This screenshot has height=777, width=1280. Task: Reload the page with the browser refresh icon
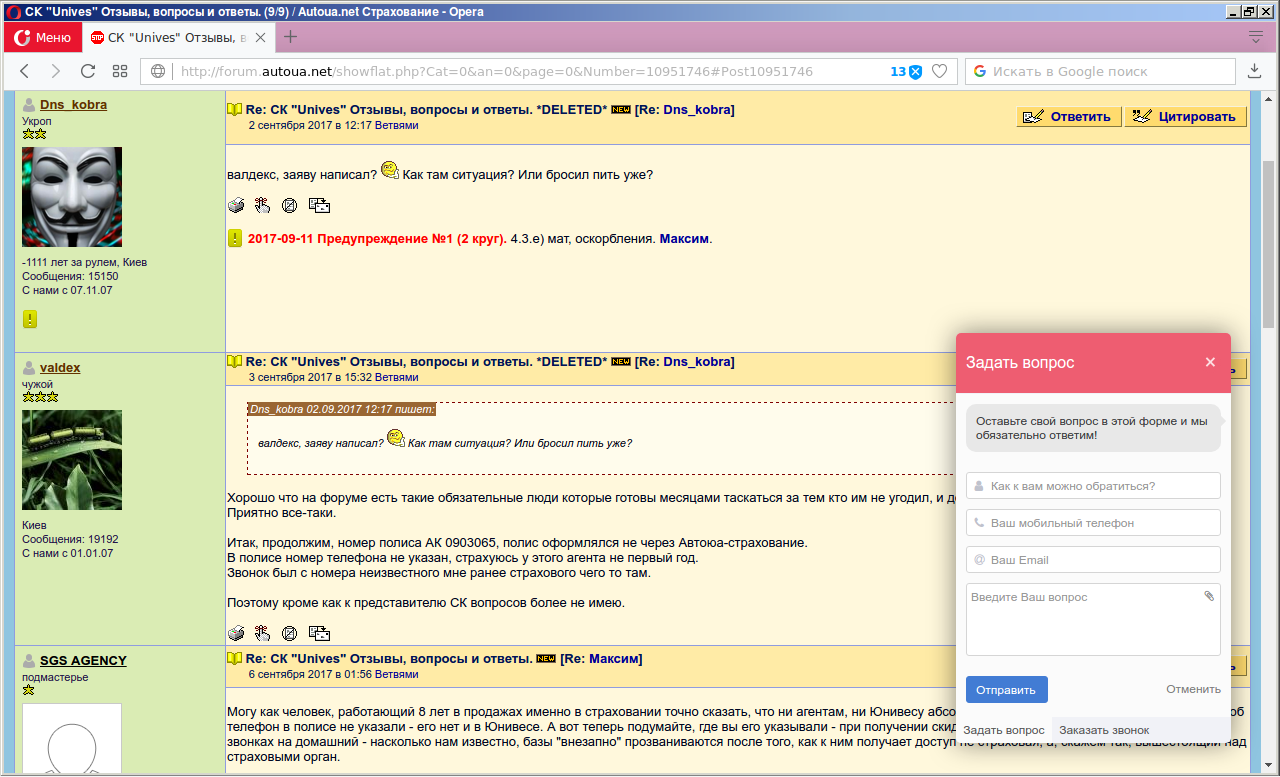[88, 71]
